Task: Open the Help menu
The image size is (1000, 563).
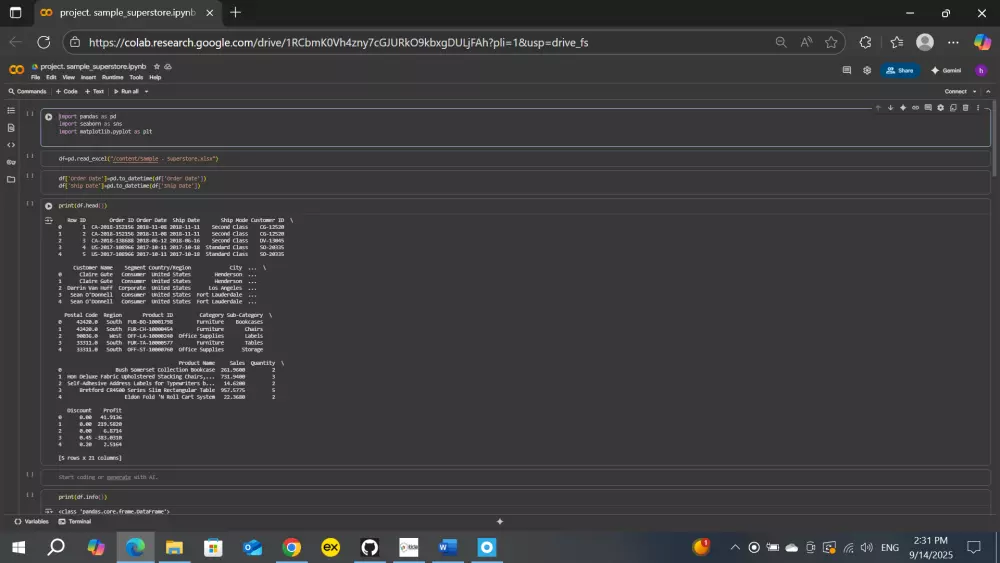Action: [x=155, y=78]
